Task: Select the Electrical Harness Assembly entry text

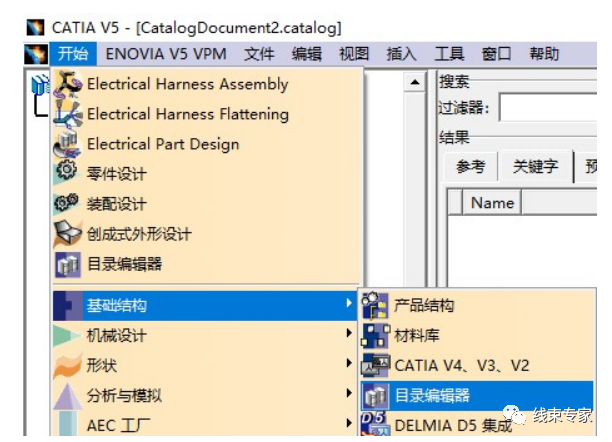Action: point(187,84)
